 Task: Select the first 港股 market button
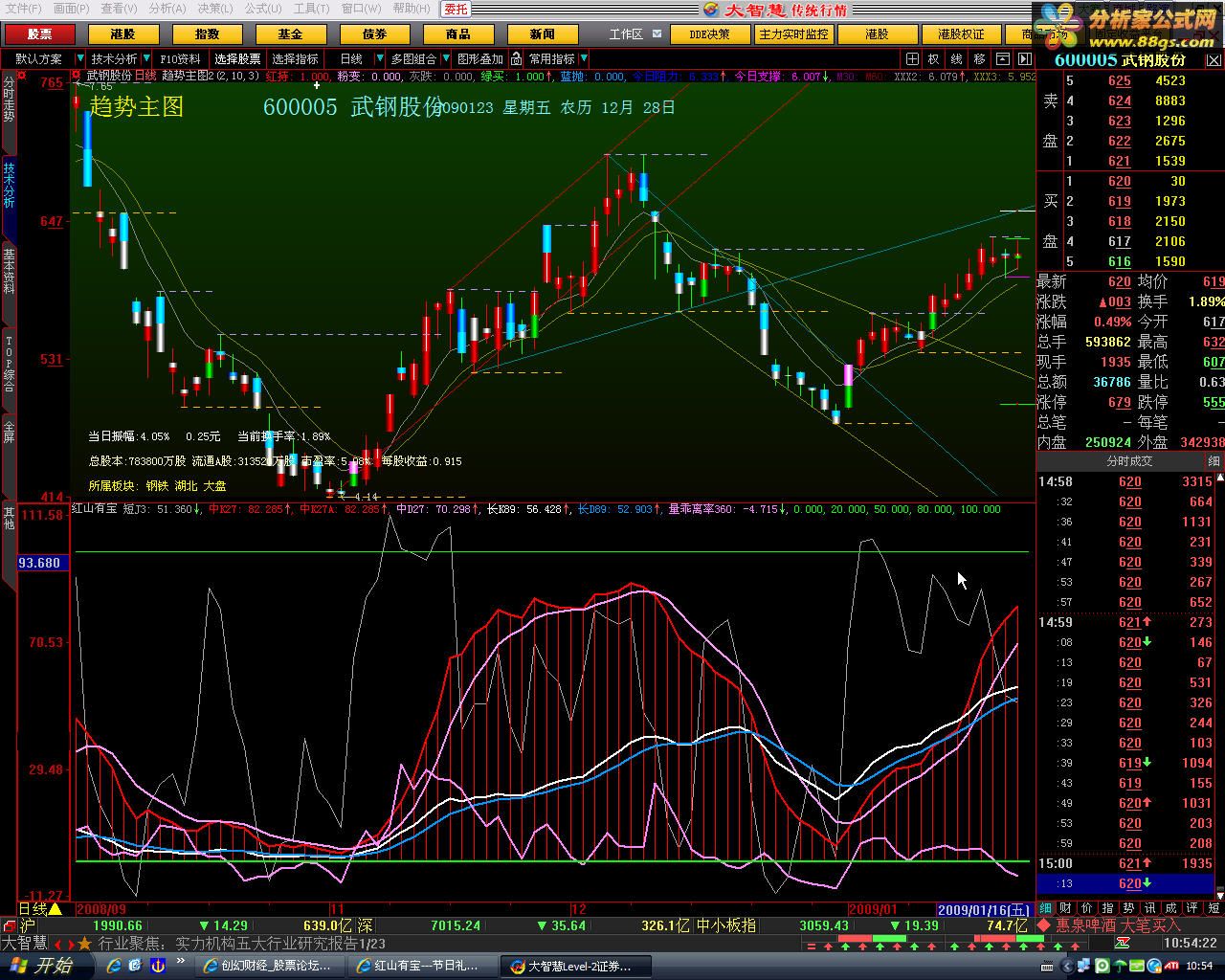(122, 33)
